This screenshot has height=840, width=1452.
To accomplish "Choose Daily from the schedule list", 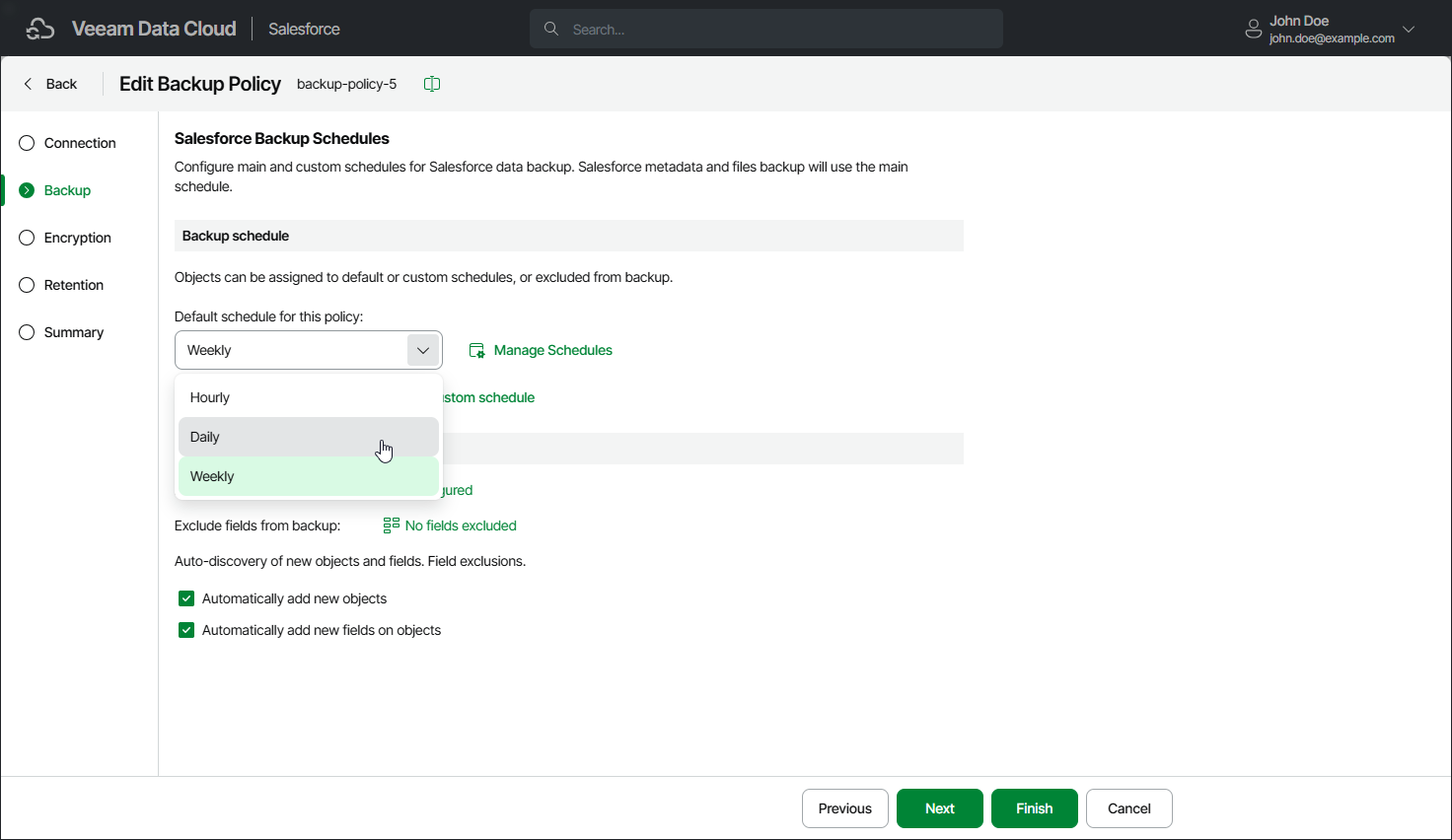I will coord(309,437).
